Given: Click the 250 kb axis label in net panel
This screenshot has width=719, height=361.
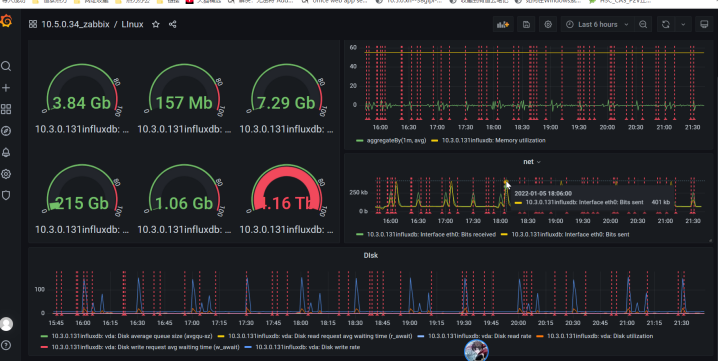Looking at the screenshot, I should [359, 192].
